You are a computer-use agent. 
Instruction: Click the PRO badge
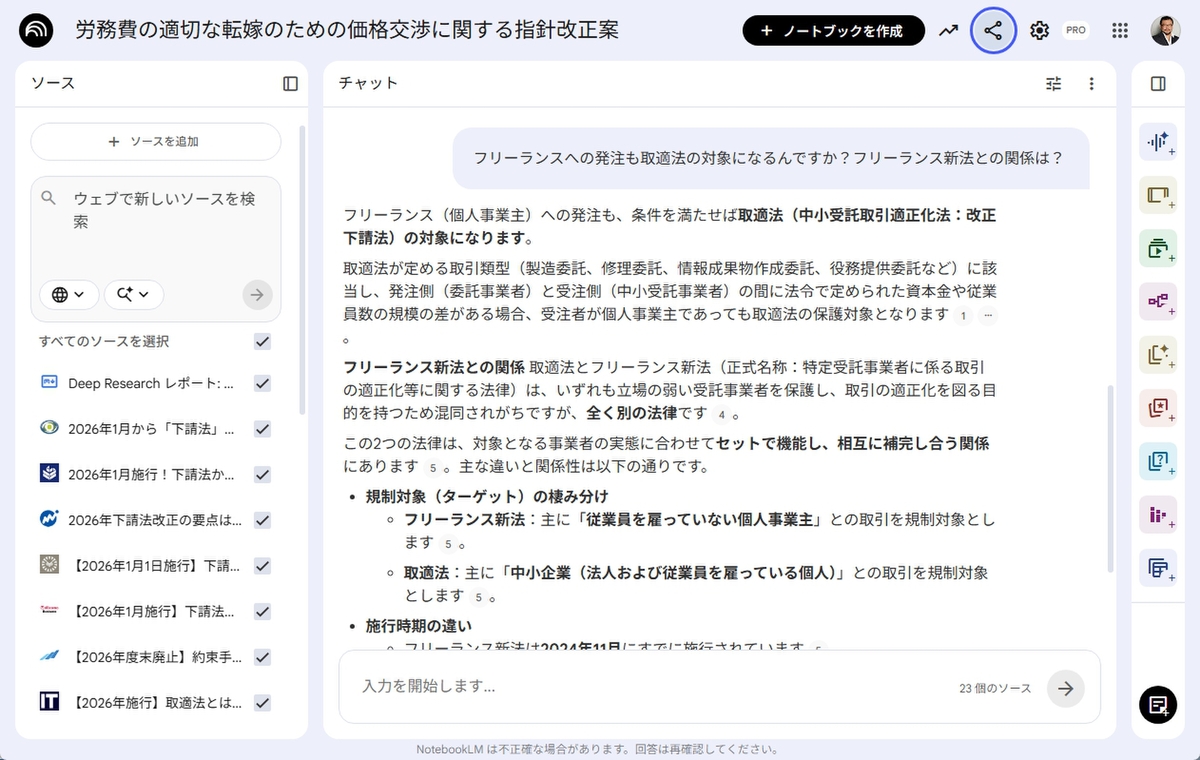1076,30
